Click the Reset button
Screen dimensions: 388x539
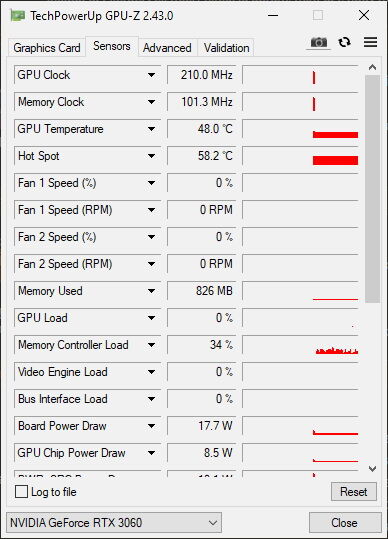354,492
